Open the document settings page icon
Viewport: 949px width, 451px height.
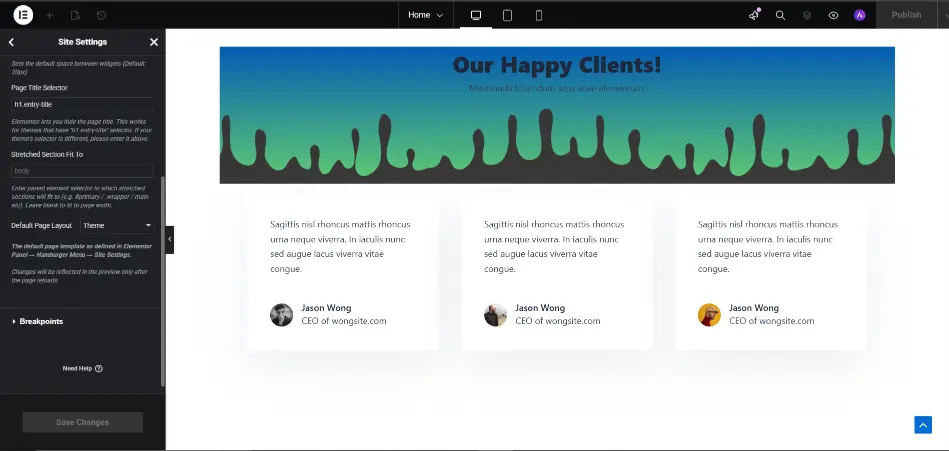(76, 15)
